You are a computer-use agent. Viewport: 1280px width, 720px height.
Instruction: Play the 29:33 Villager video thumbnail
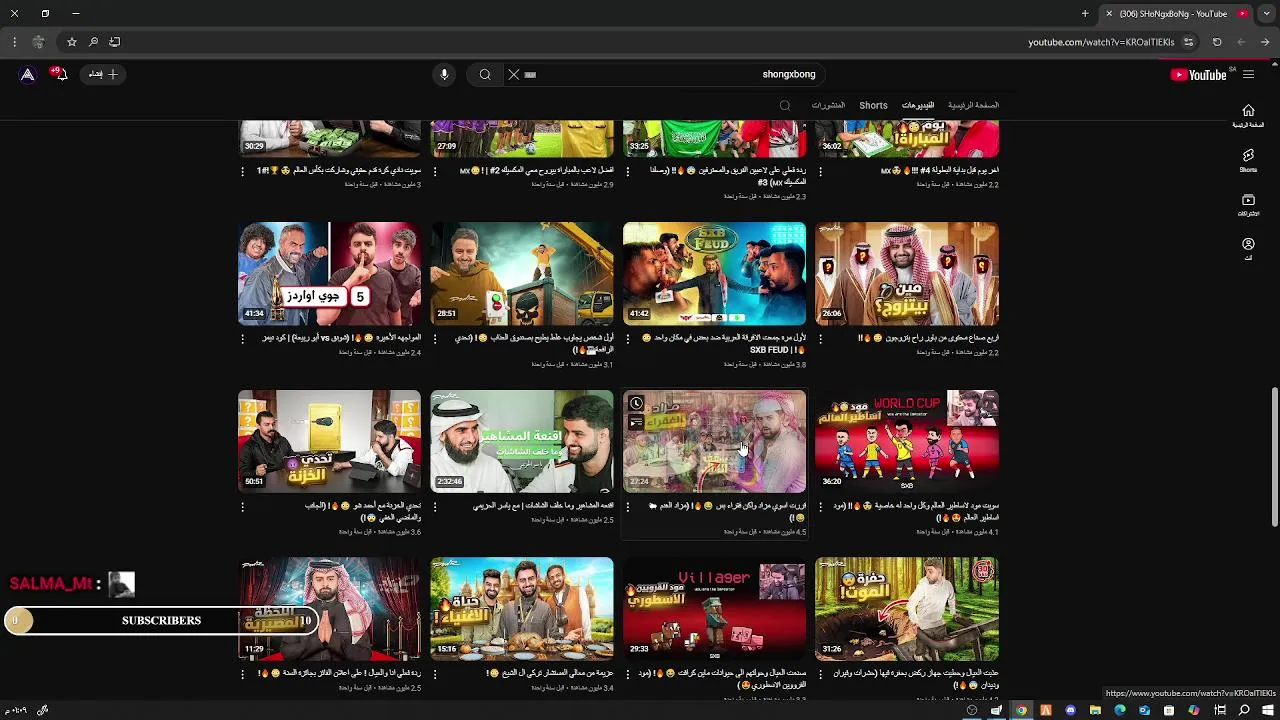(714, 608)
